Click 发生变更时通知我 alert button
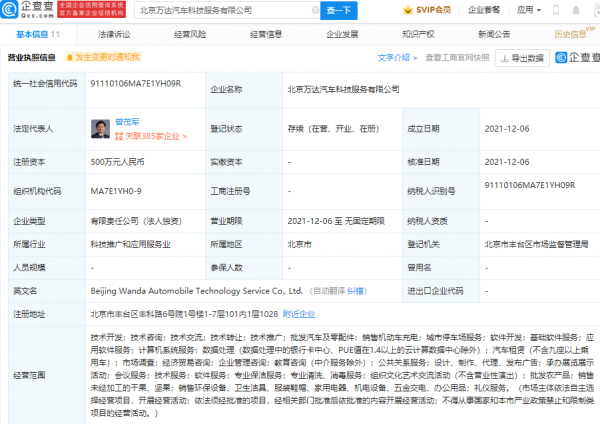Screen dimensions: 600x424 103,57
